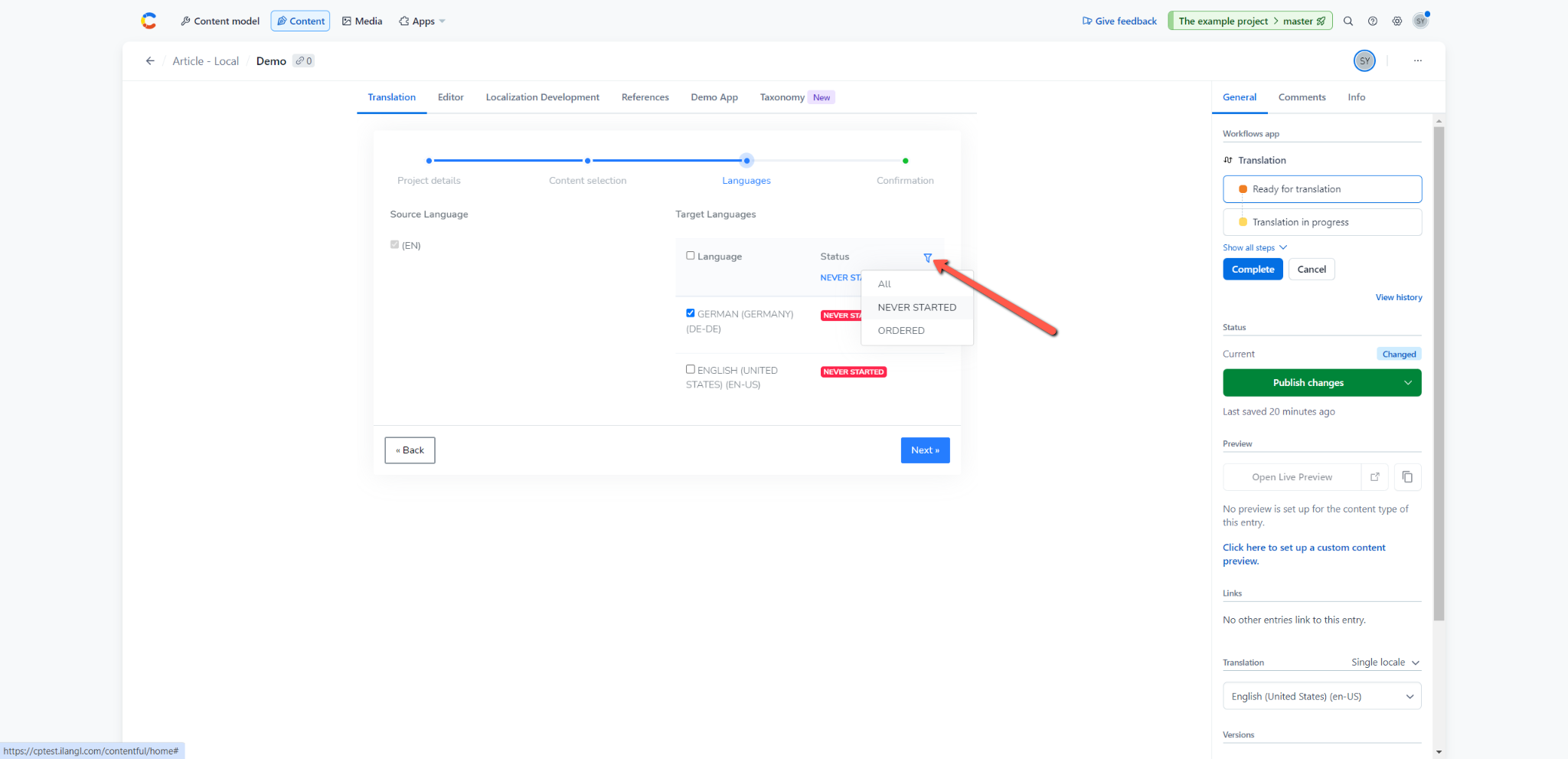
Task: Switch to the Comments sidebar tab
Action: pos(1302,97)
